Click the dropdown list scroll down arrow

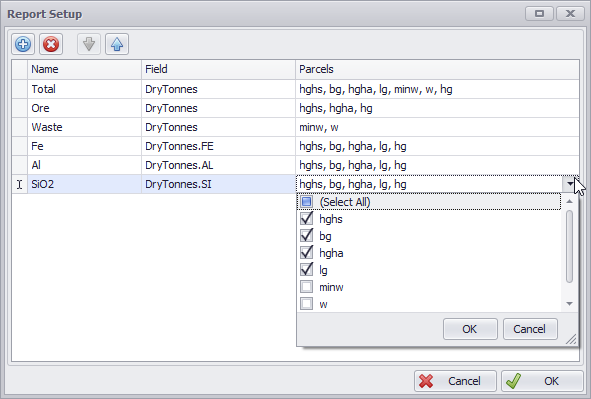[x=570, y=304]
